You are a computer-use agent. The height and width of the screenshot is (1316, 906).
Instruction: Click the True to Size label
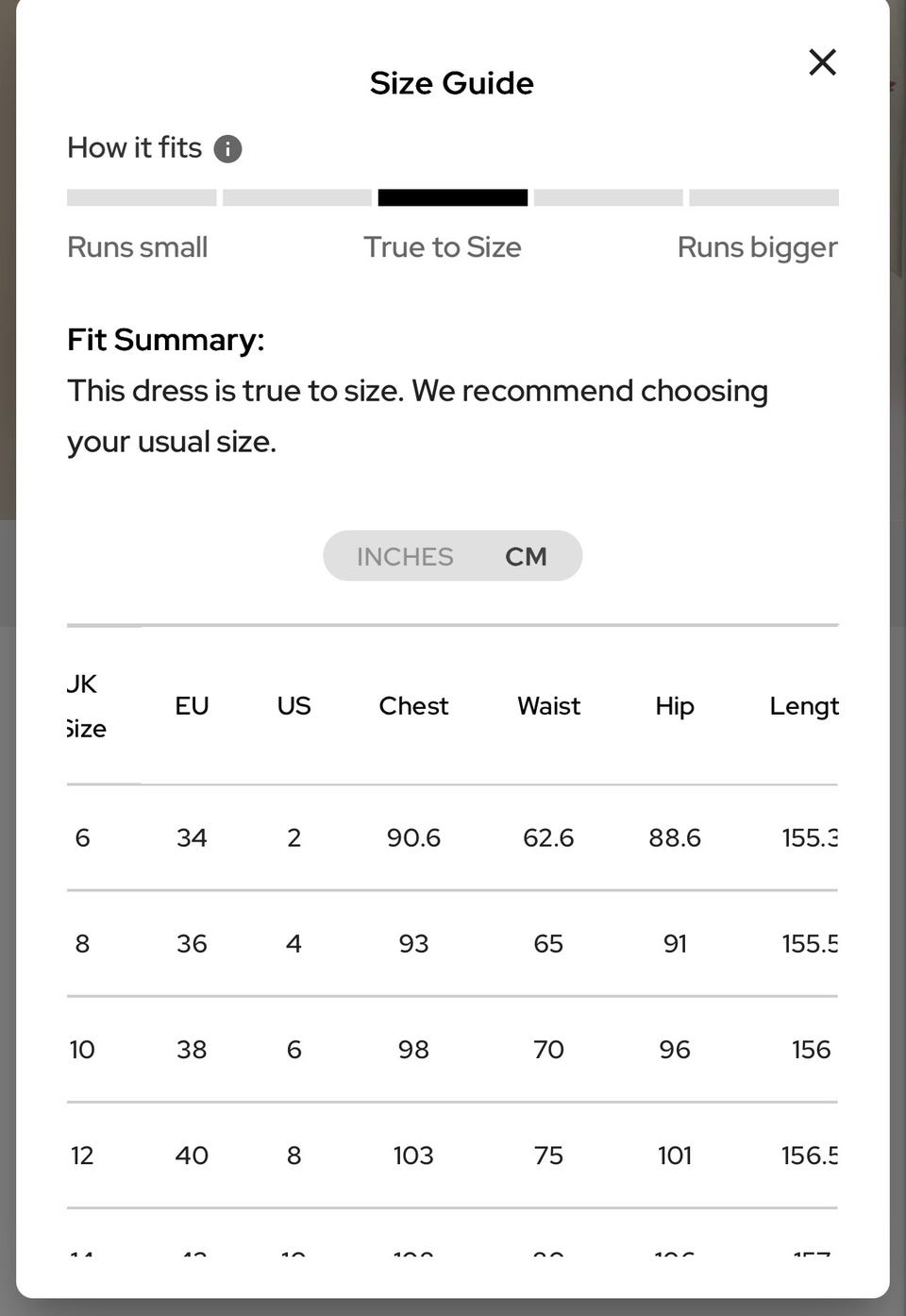click(443, 247)
